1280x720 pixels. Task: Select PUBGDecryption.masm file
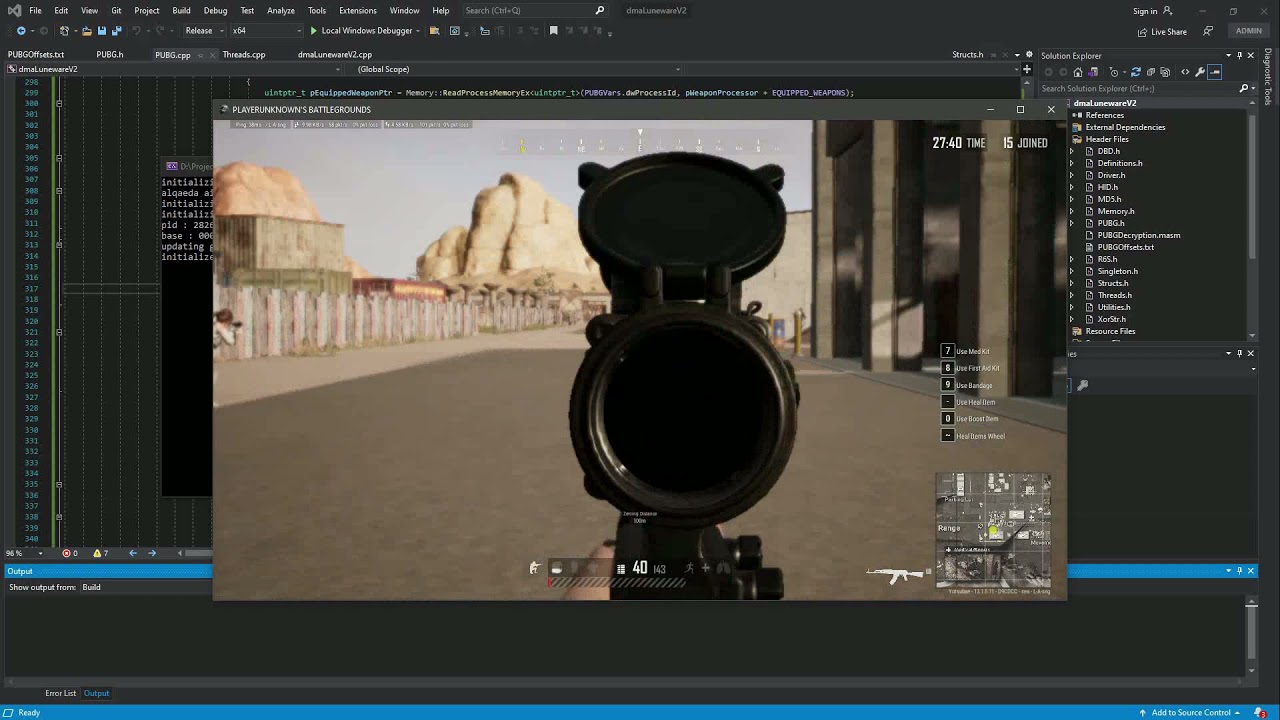pyautogui.click(x=1139, y=235)
